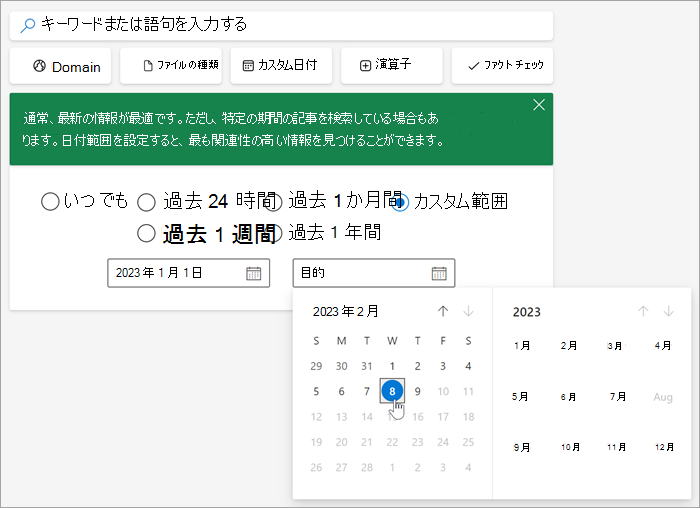This screenshot has width=700, height=508.
Task: Choose 9月 in the month picker
Action: click(522, 447)
